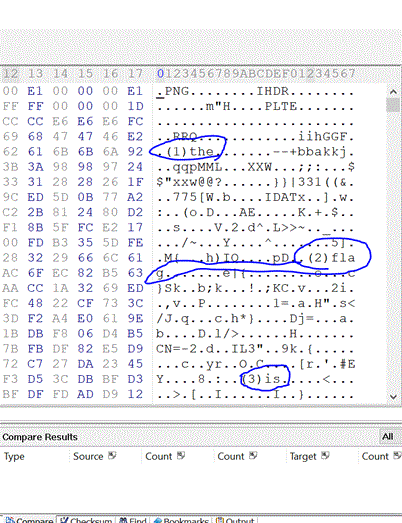Click the text row ending 'iihGGF.'
402x523 pixels.
(x=255, y=136)
